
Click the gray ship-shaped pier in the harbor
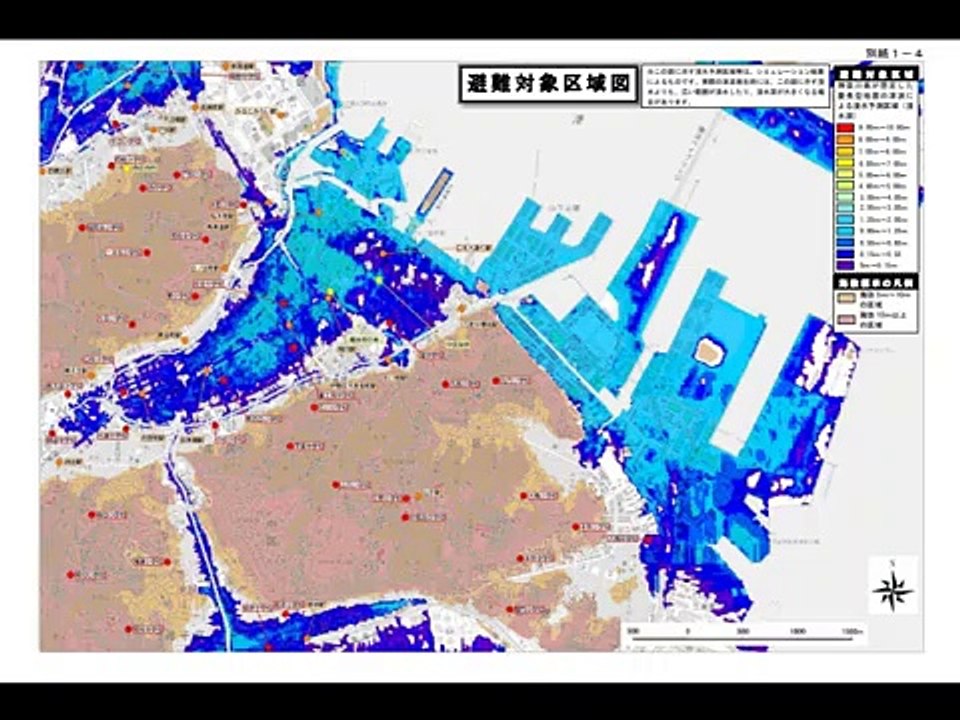(434, 192)
